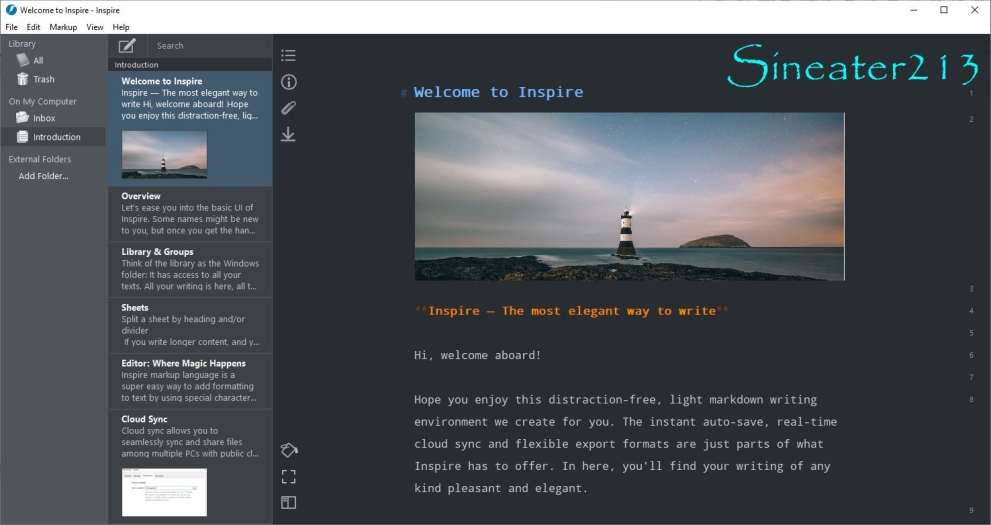Open Editor: Where Magic Happens sheet
This screenshot has width=991, height=525.
[190, 380]
